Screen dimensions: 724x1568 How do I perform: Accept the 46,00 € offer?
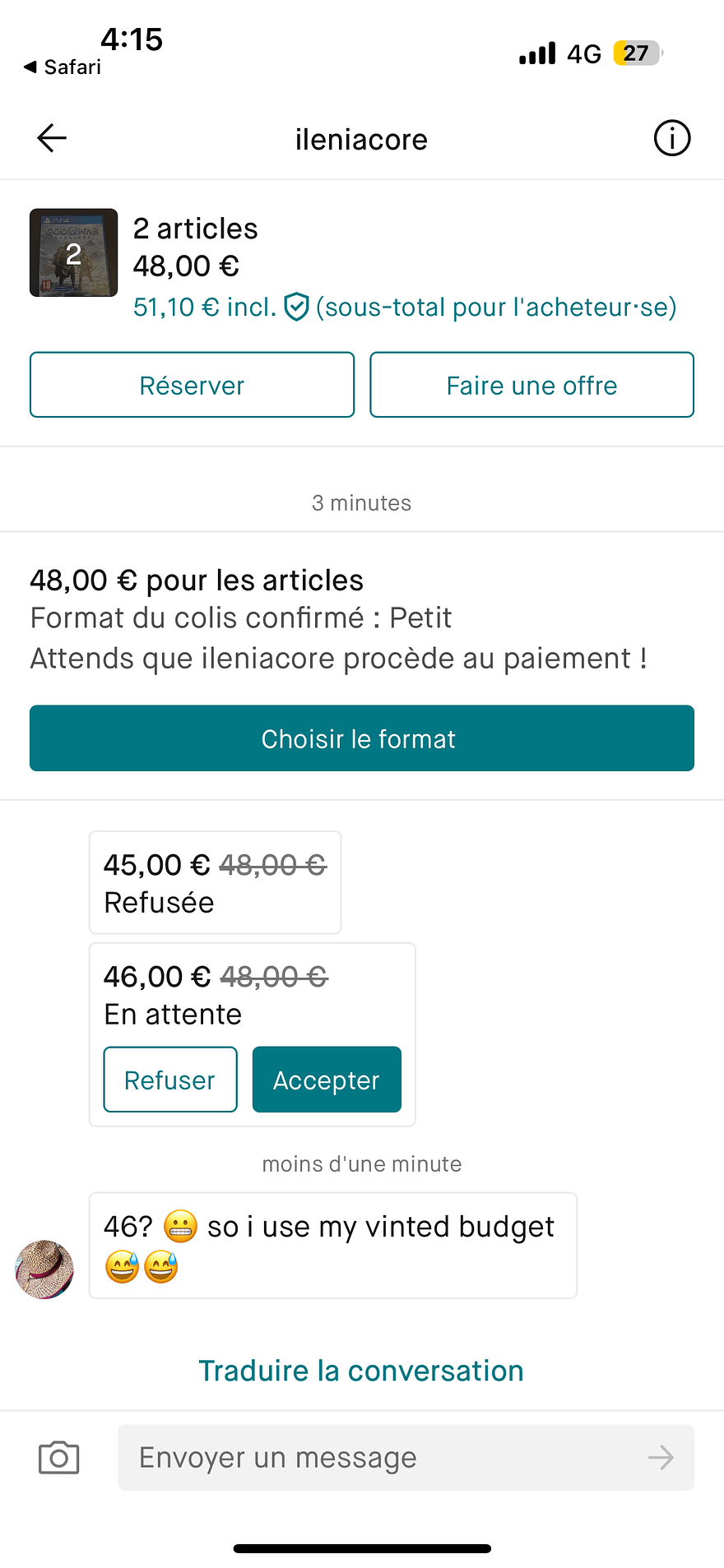tap(327, 1080)
